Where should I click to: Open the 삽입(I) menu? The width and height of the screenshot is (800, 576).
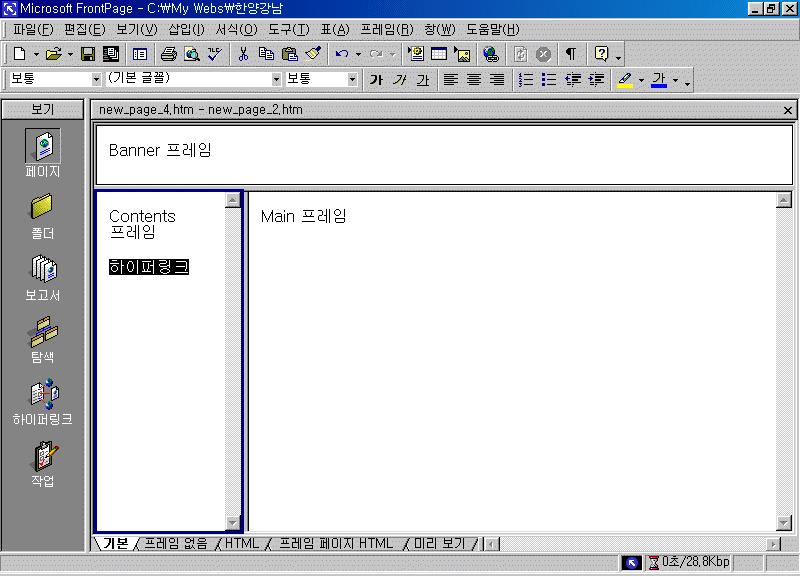click(186, 30)
